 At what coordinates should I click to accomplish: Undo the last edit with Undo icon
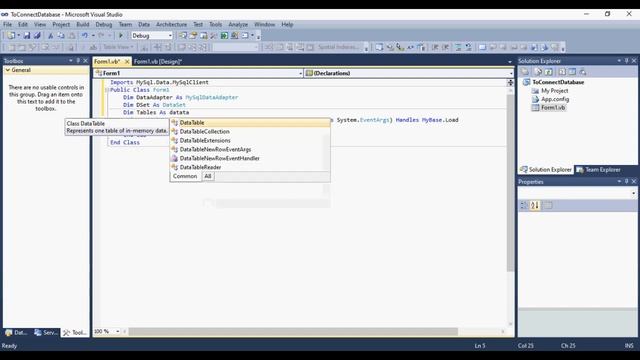tap(84, 36)
